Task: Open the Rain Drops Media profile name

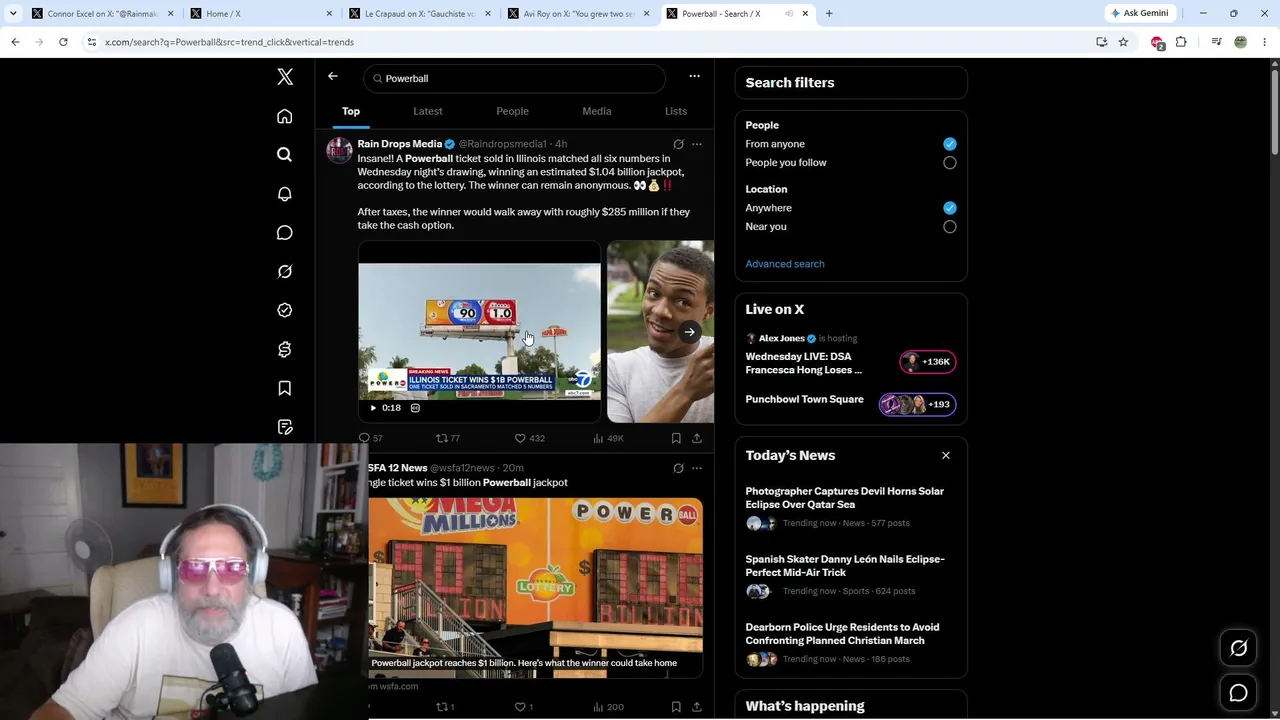Action: coord(399,144)
